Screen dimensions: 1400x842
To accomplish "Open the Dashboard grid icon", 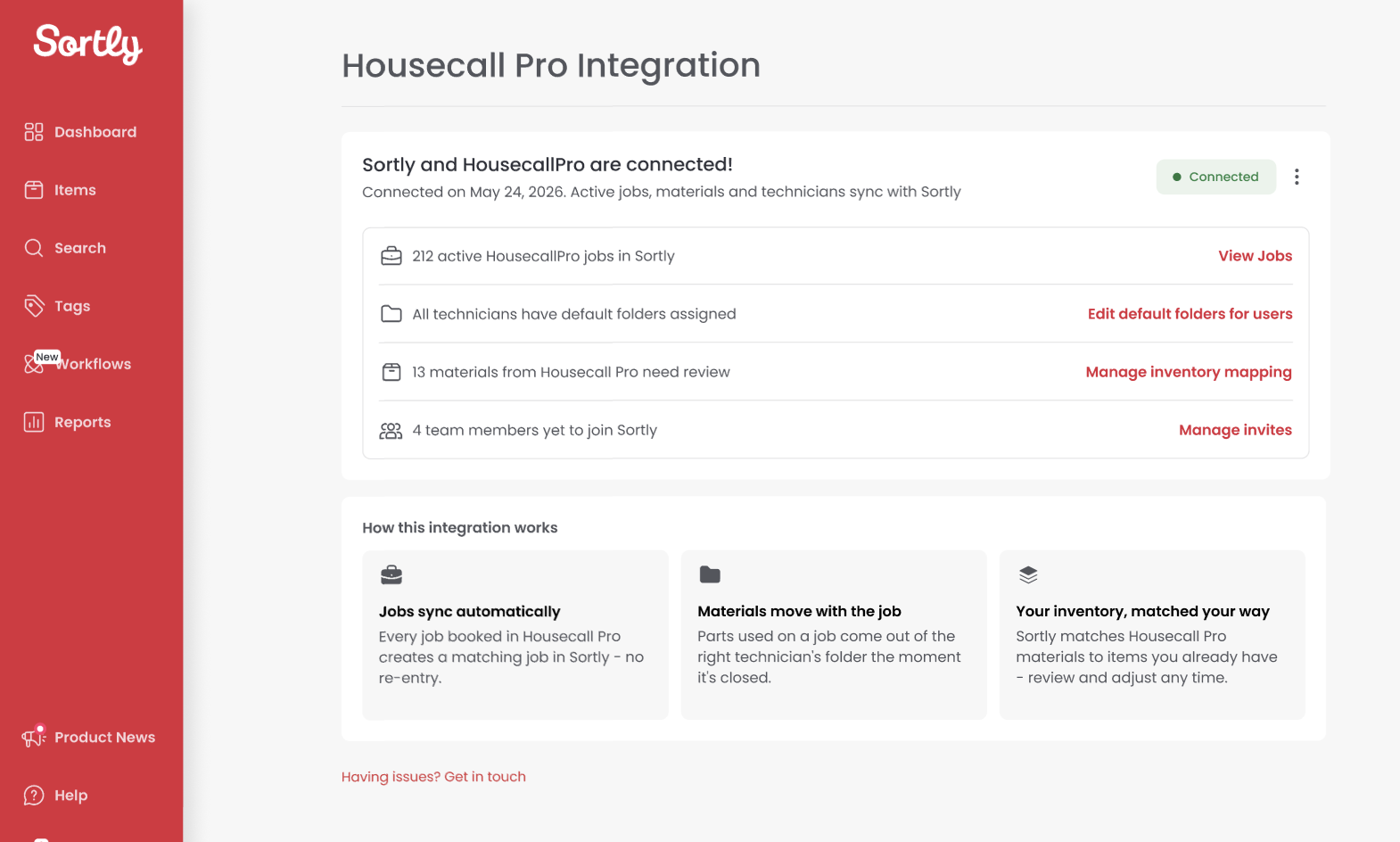I will click(x=34, y=132).
